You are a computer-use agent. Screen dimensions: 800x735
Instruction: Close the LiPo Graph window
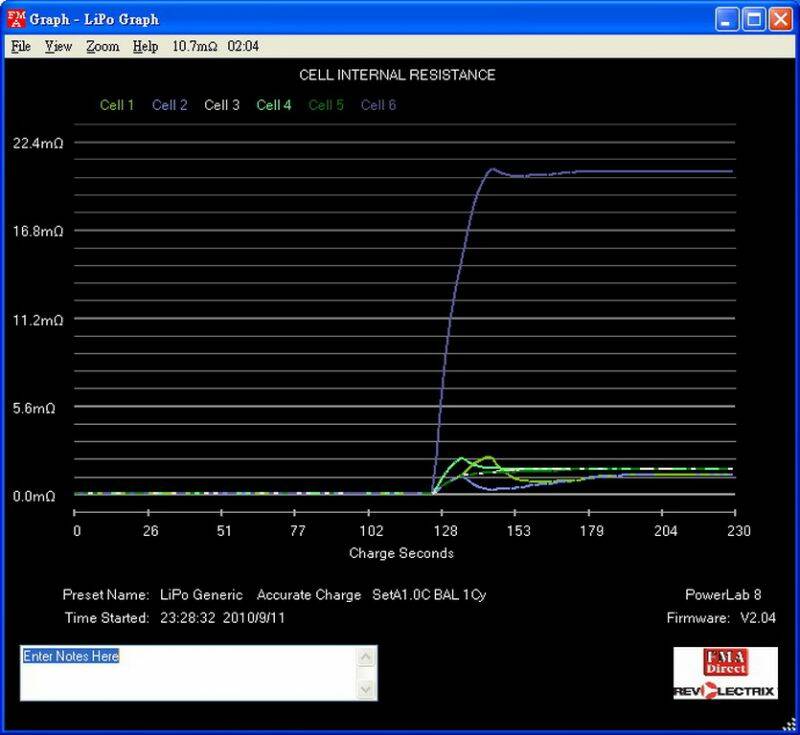(x=781, y=20)
